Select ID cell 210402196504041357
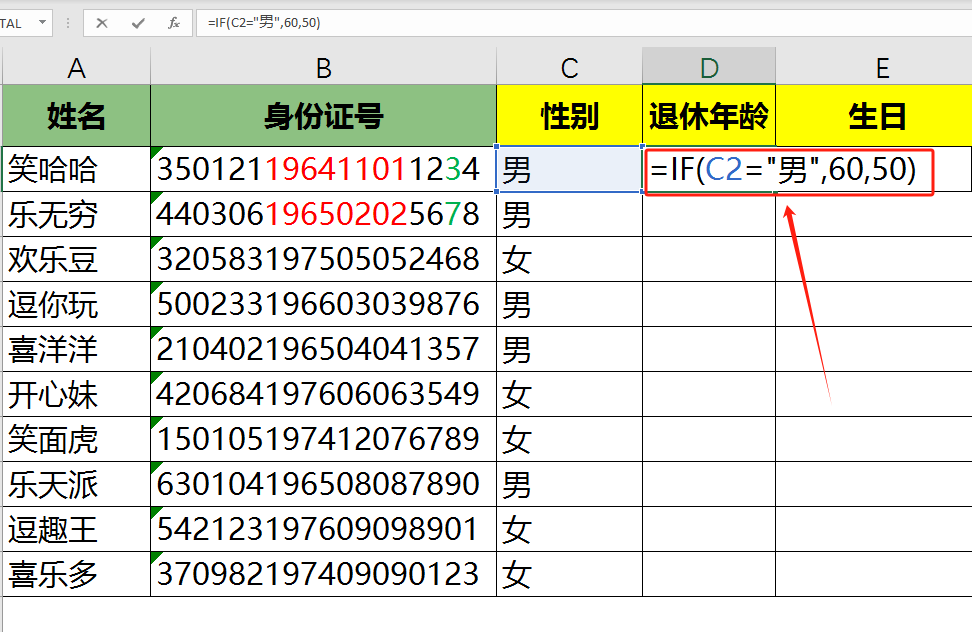 324,349
